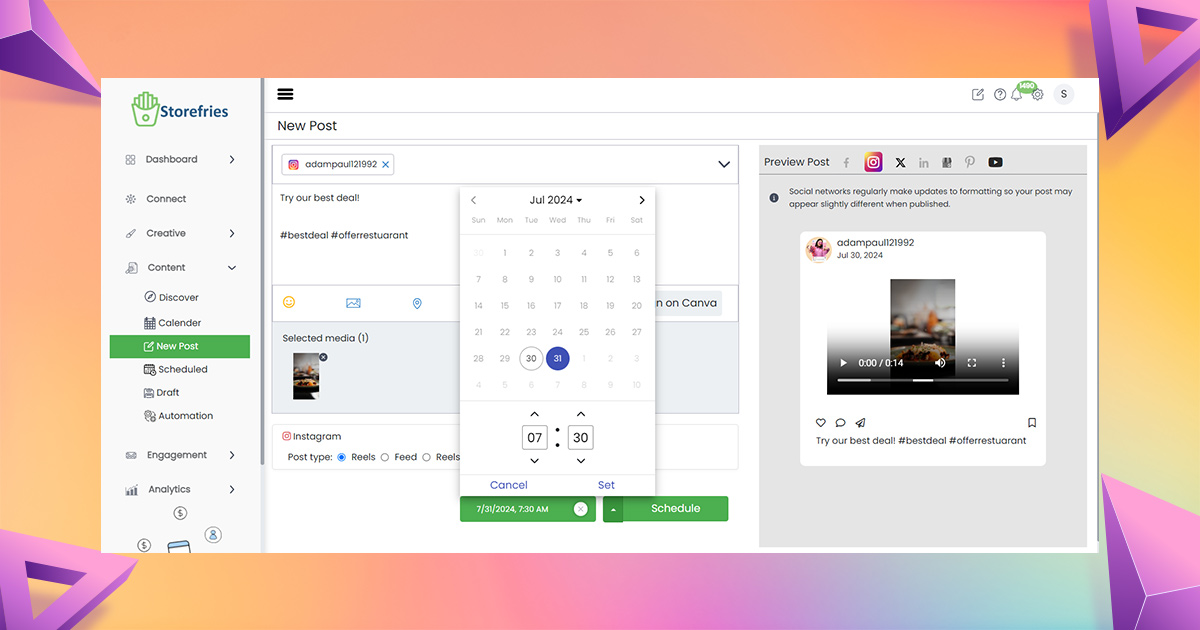Remove the selected media thumbnail
Screen dimensions: 1200x630
[323, 357]
